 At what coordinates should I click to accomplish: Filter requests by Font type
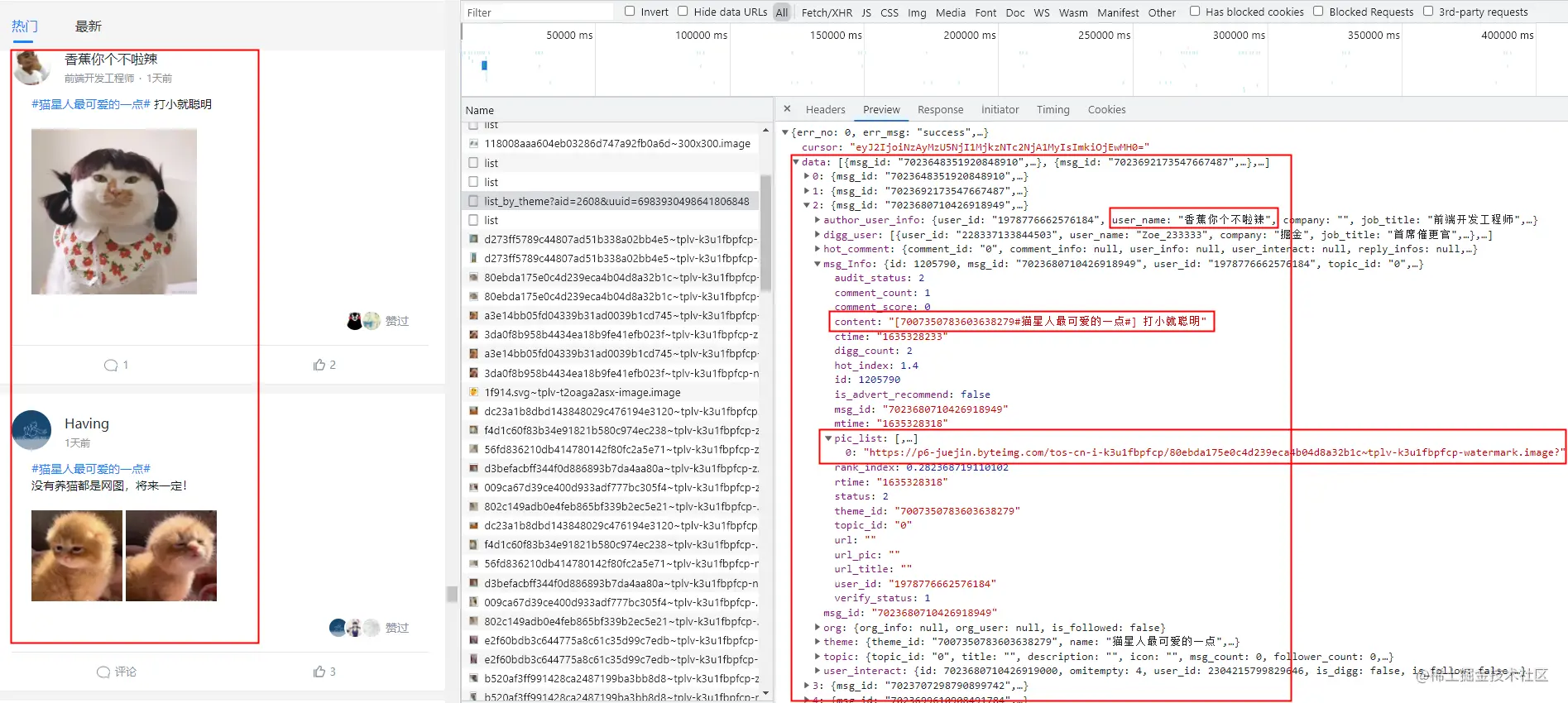[x=985, y=12]
